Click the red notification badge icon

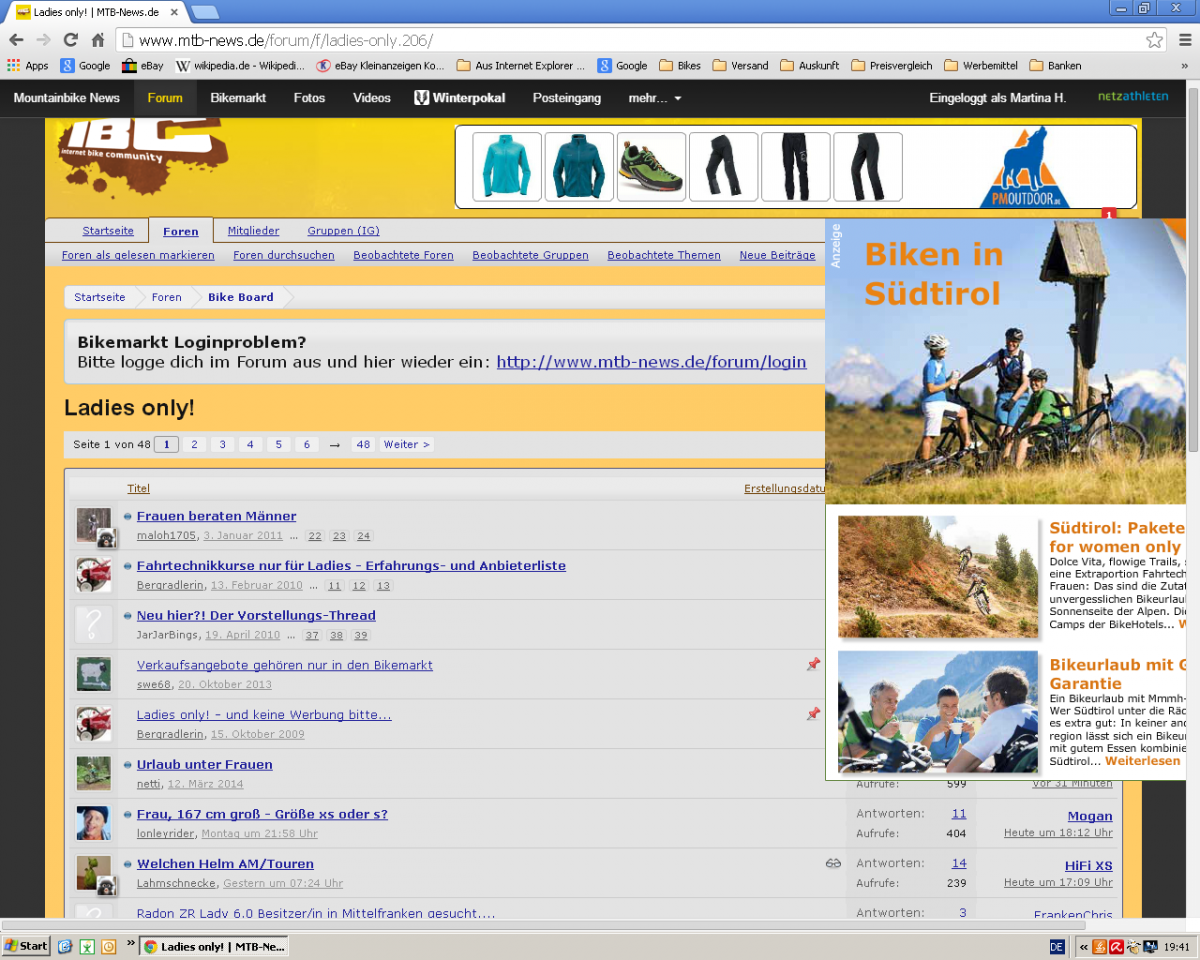(x=1108, y=214)
